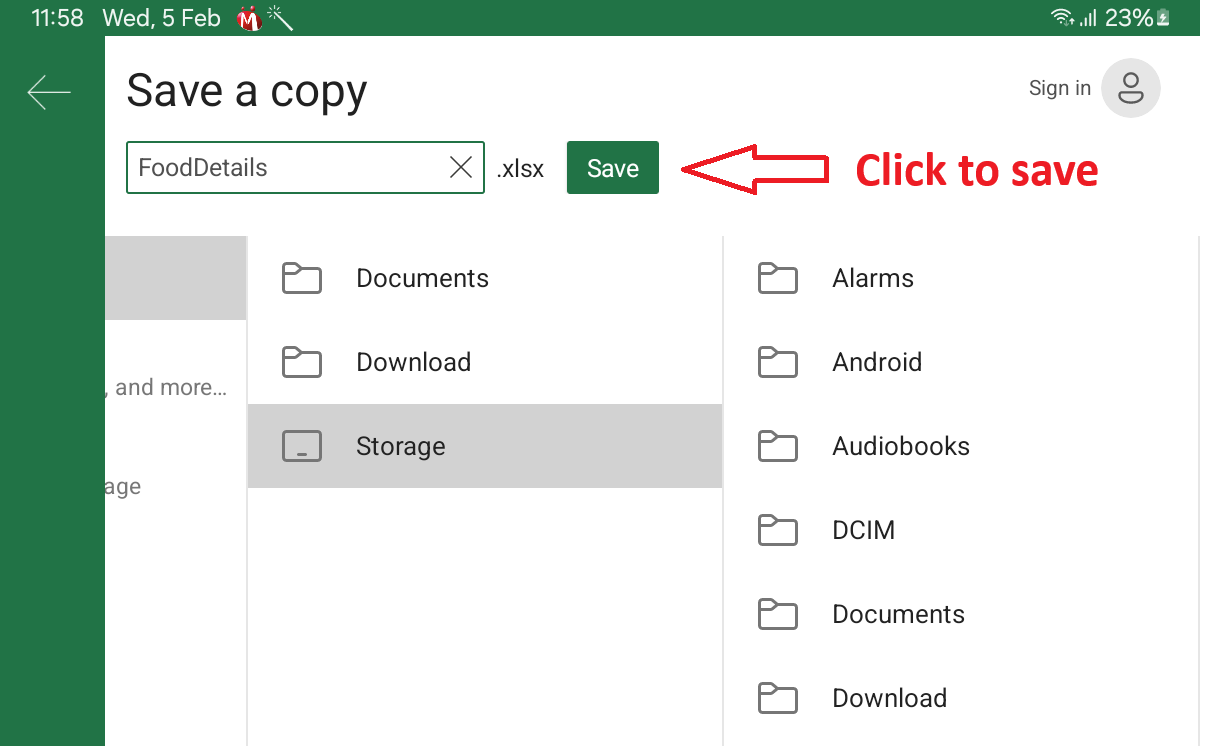Click middle column Download folder icon

[x=302, y=362]
